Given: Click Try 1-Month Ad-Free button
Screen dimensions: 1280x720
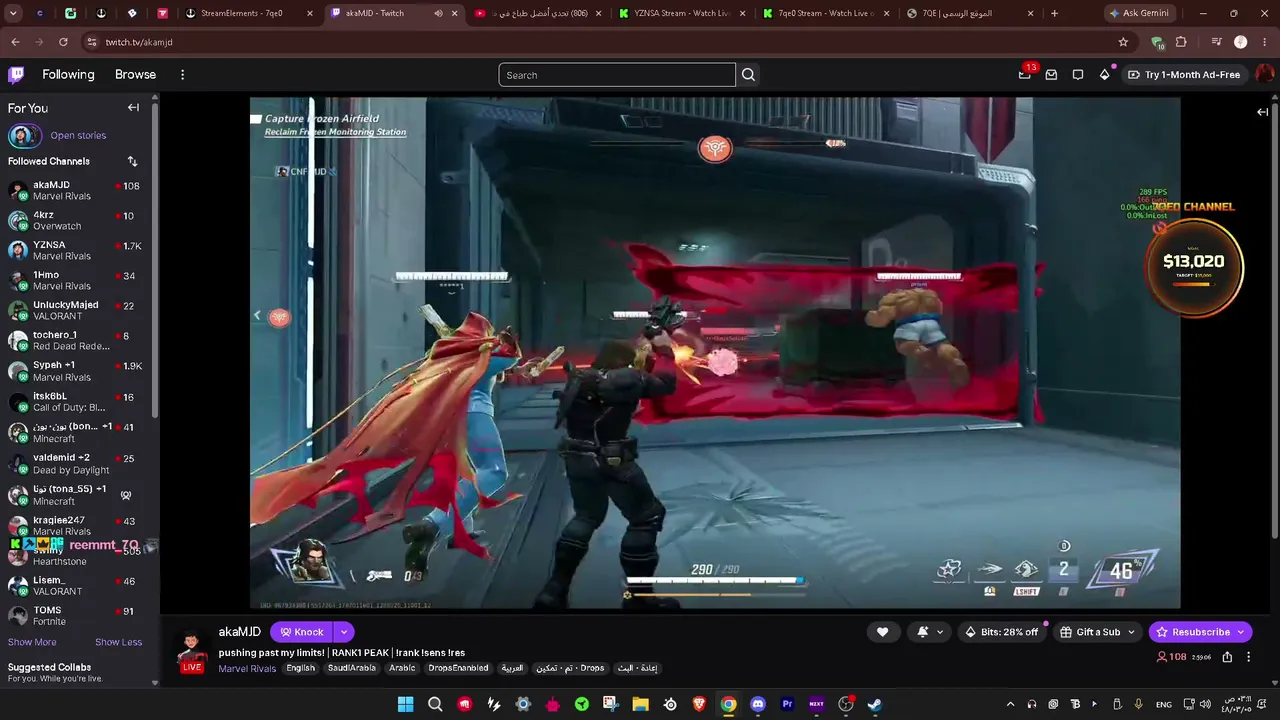Looking at the screenshot, I should [1184, 75].
